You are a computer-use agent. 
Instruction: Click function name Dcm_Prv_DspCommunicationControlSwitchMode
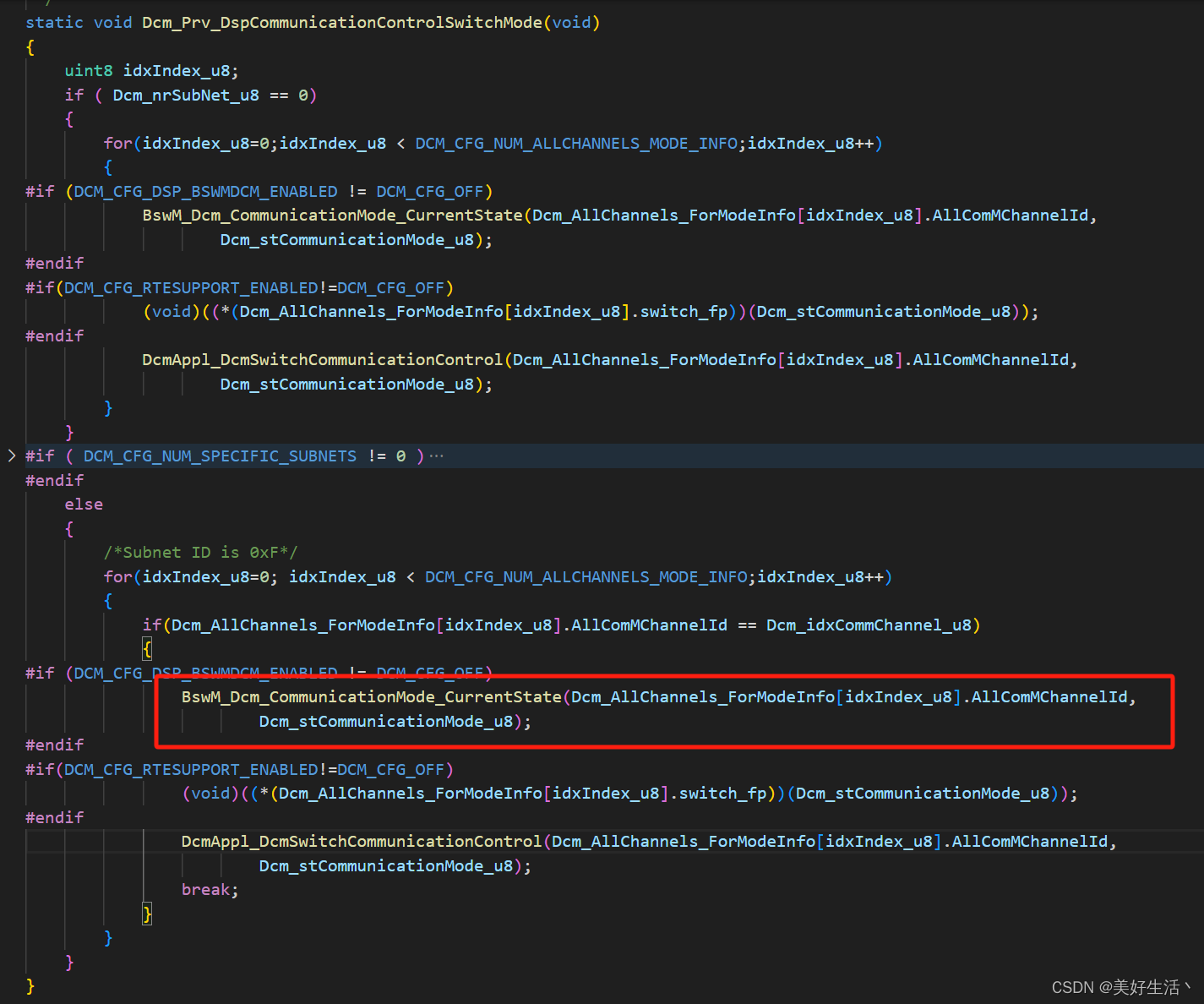click(342, 23)
